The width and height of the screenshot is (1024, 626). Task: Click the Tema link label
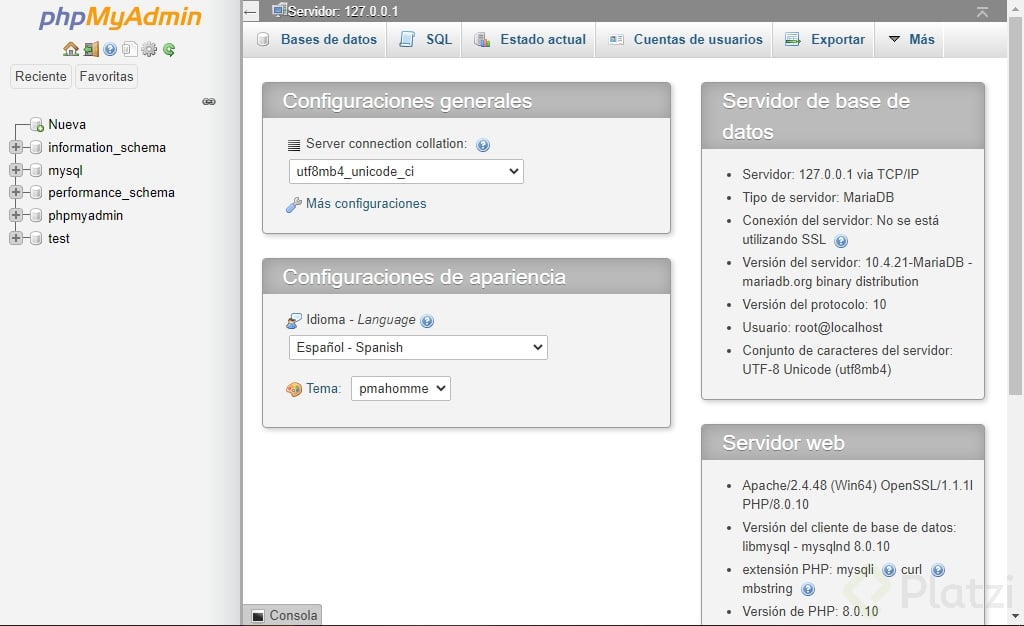pyautogui.click(x=323, y=388)
